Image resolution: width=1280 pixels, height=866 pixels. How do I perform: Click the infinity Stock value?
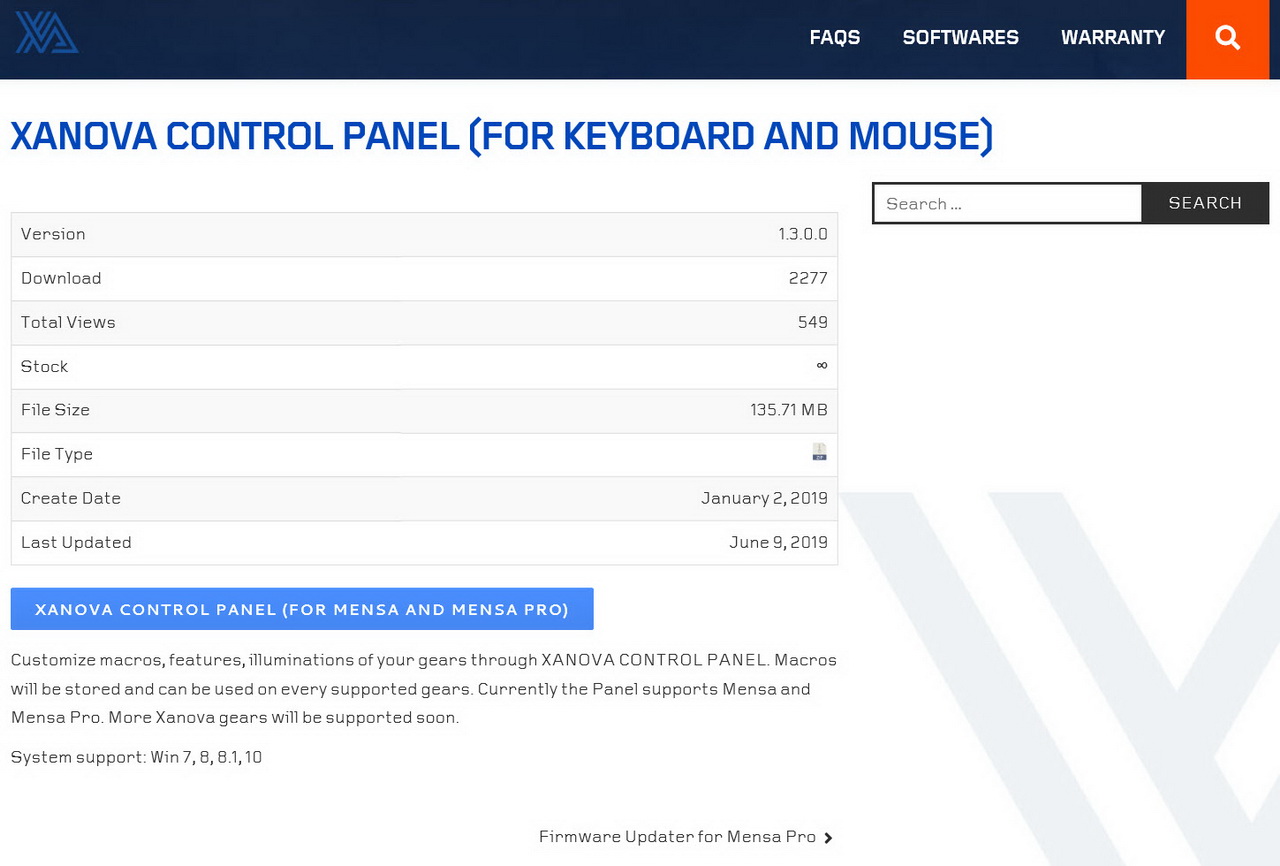822,366
